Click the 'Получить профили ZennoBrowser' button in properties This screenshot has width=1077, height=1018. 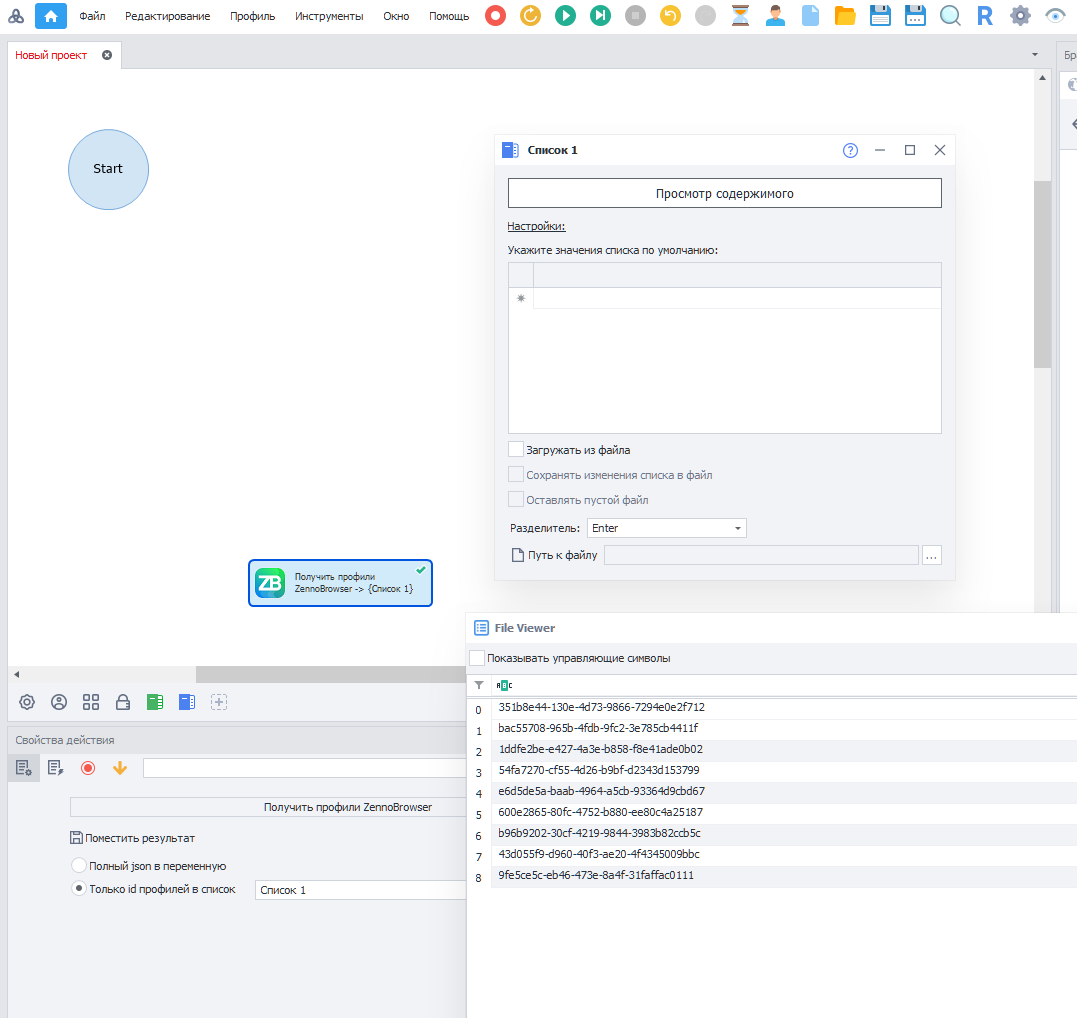(269, 807)
